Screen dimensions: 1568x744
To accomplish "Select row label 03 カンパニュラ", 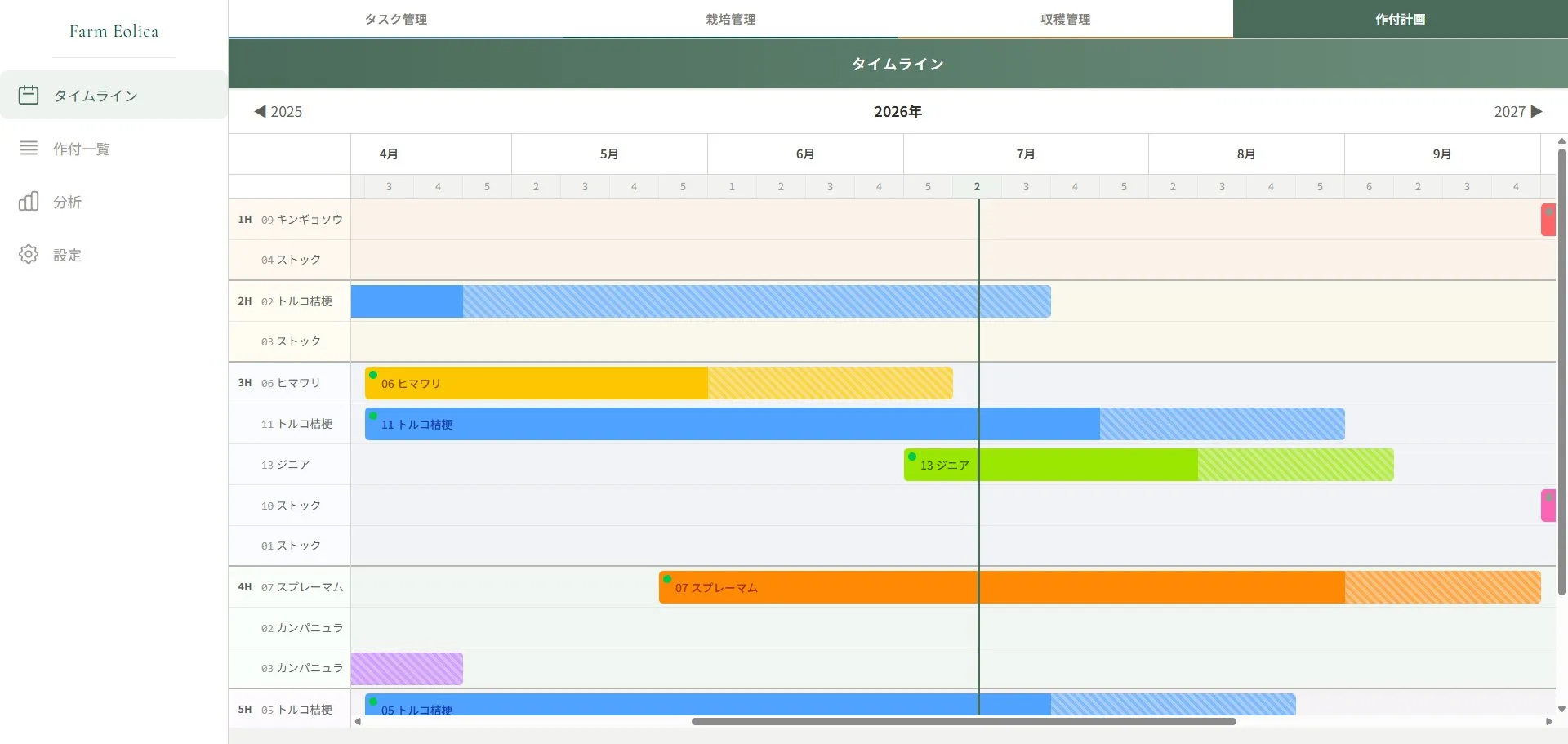I will coord(302,668).
